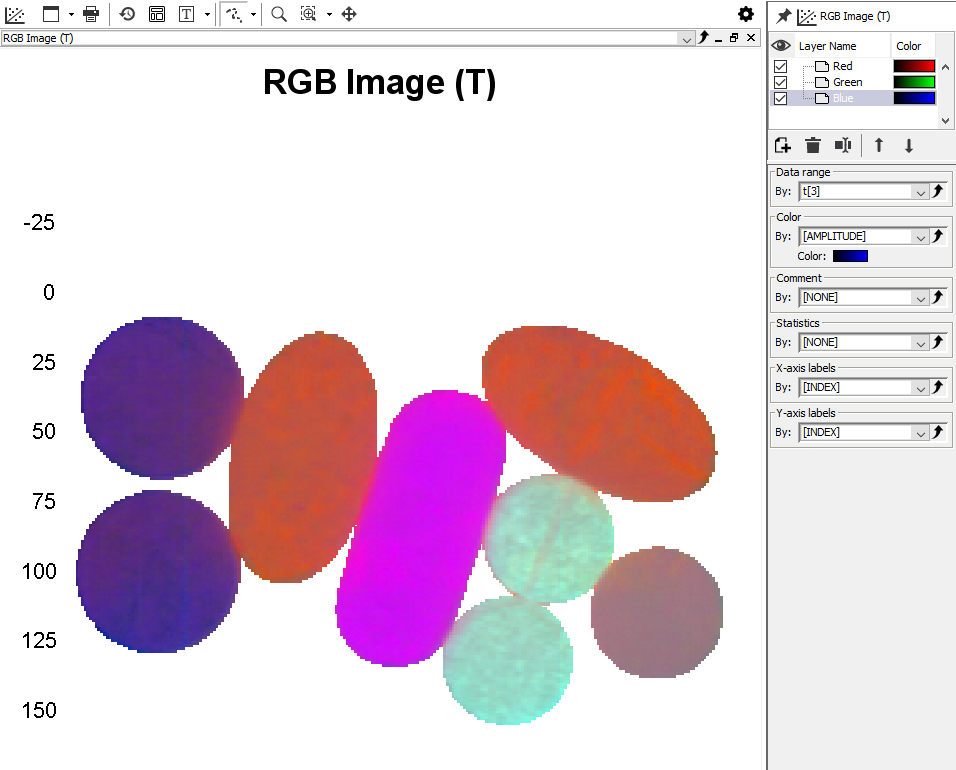Open the Data range By dropdown

(920, 192)
